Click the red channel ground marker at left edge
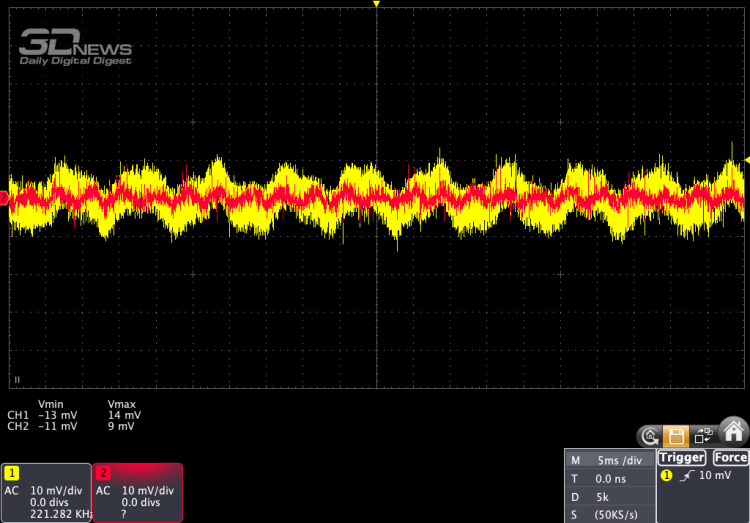Image resolution: width=750 pixels, height=523 pixels. pyautogui.click(x=4, y=198)
